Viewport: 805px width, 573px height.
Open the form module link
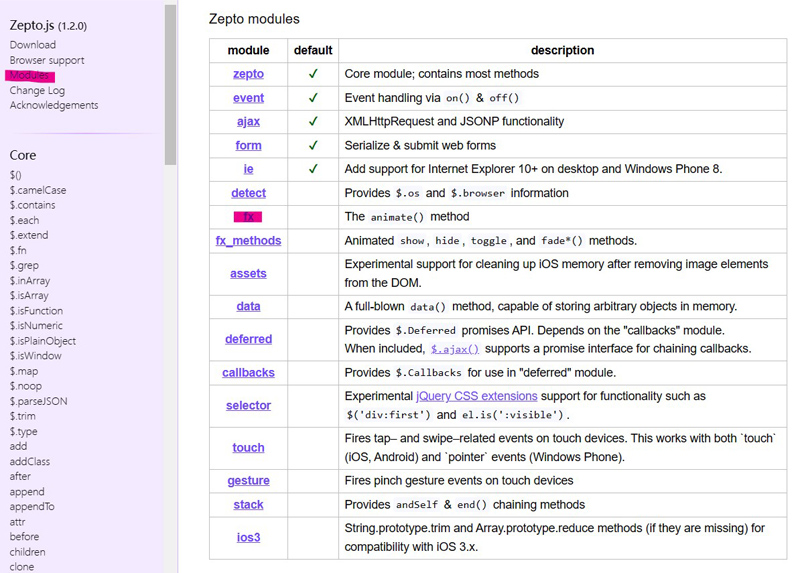[x=248, y=145]
